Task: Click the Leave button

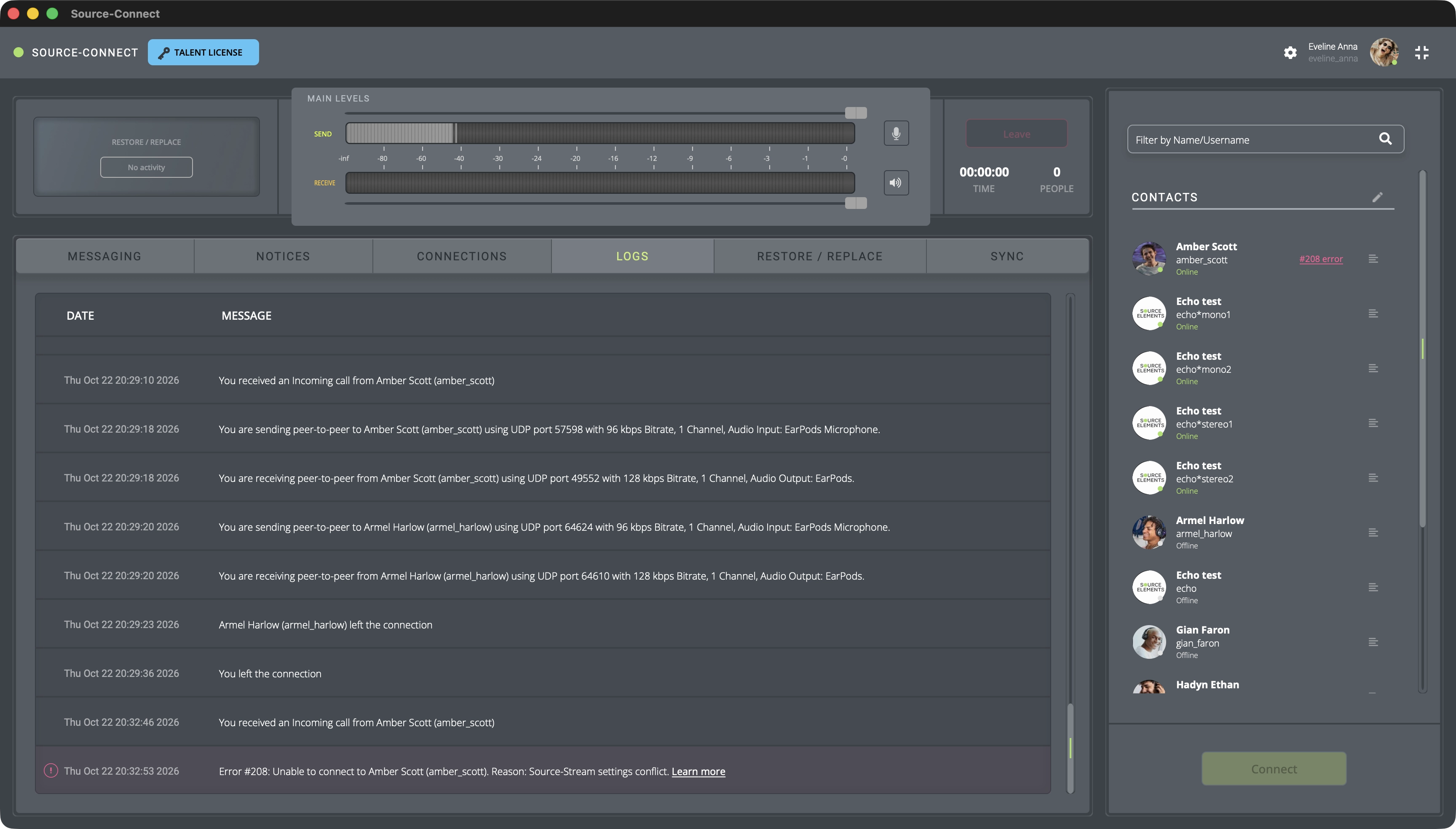Action: pyautogui.click(x=1017, y=134)
